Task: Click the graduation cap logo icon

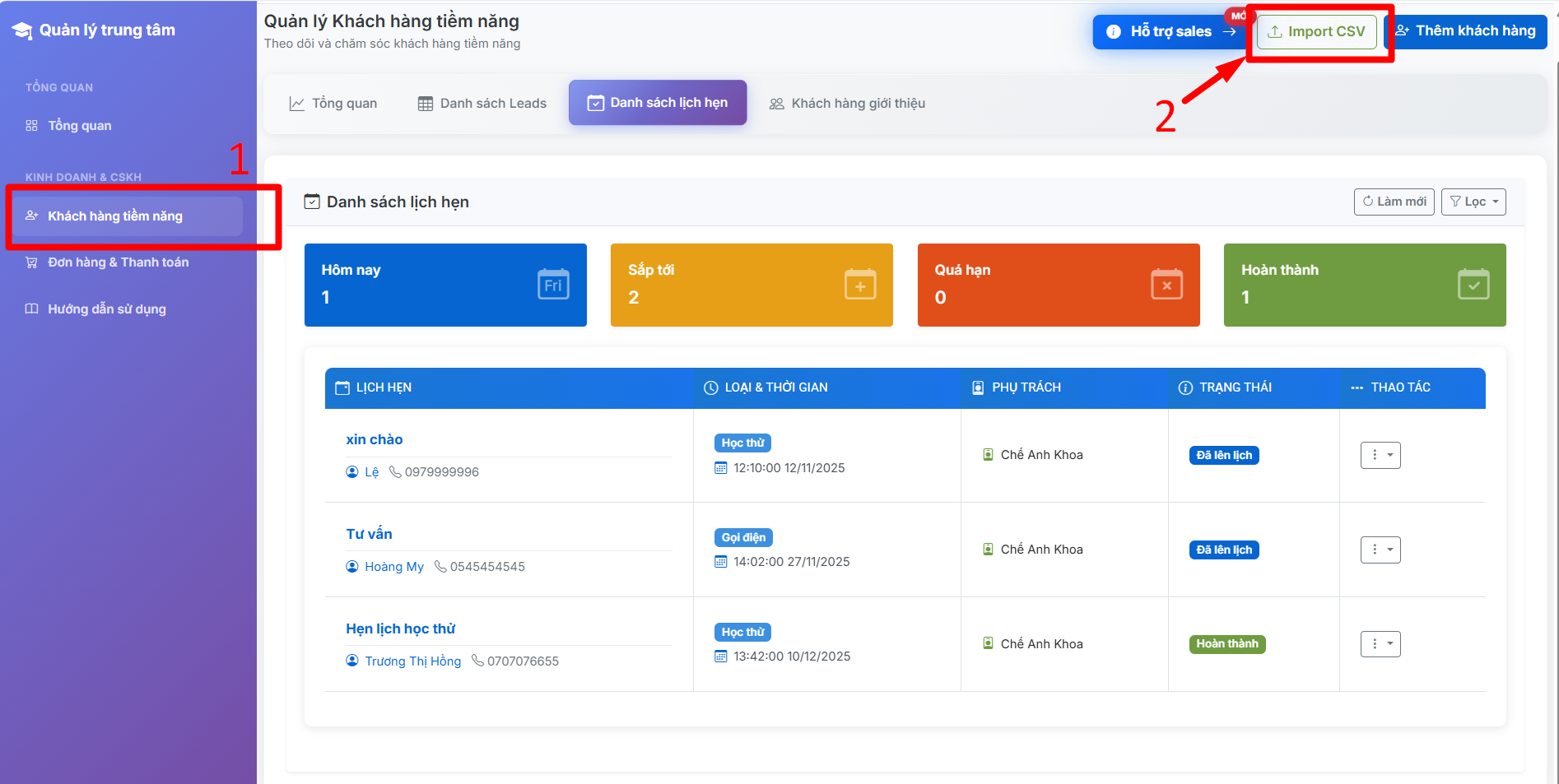Action: [x=22, y=30]
